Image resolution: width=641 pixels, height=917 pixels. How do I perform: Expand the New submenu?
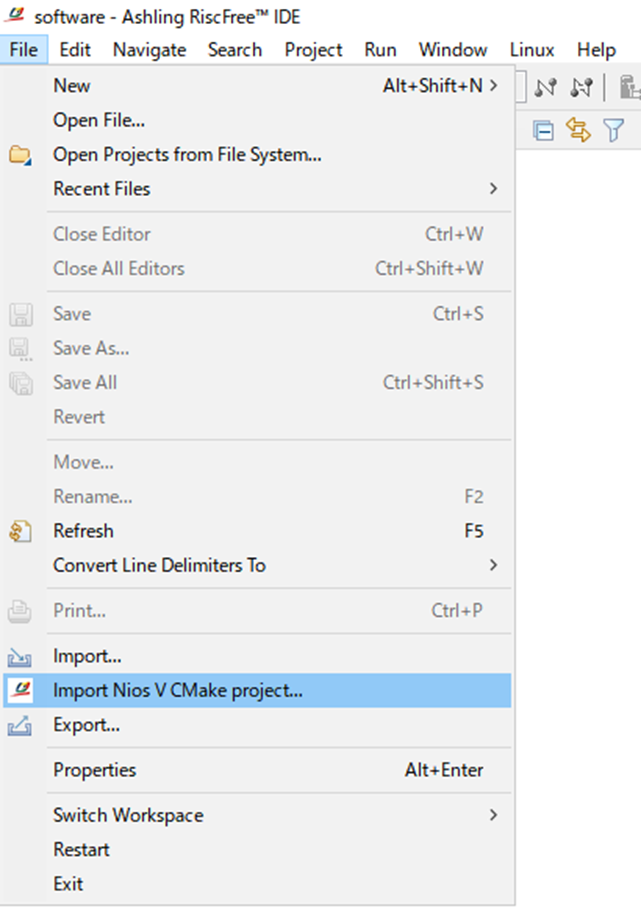[x=71, y=85]
